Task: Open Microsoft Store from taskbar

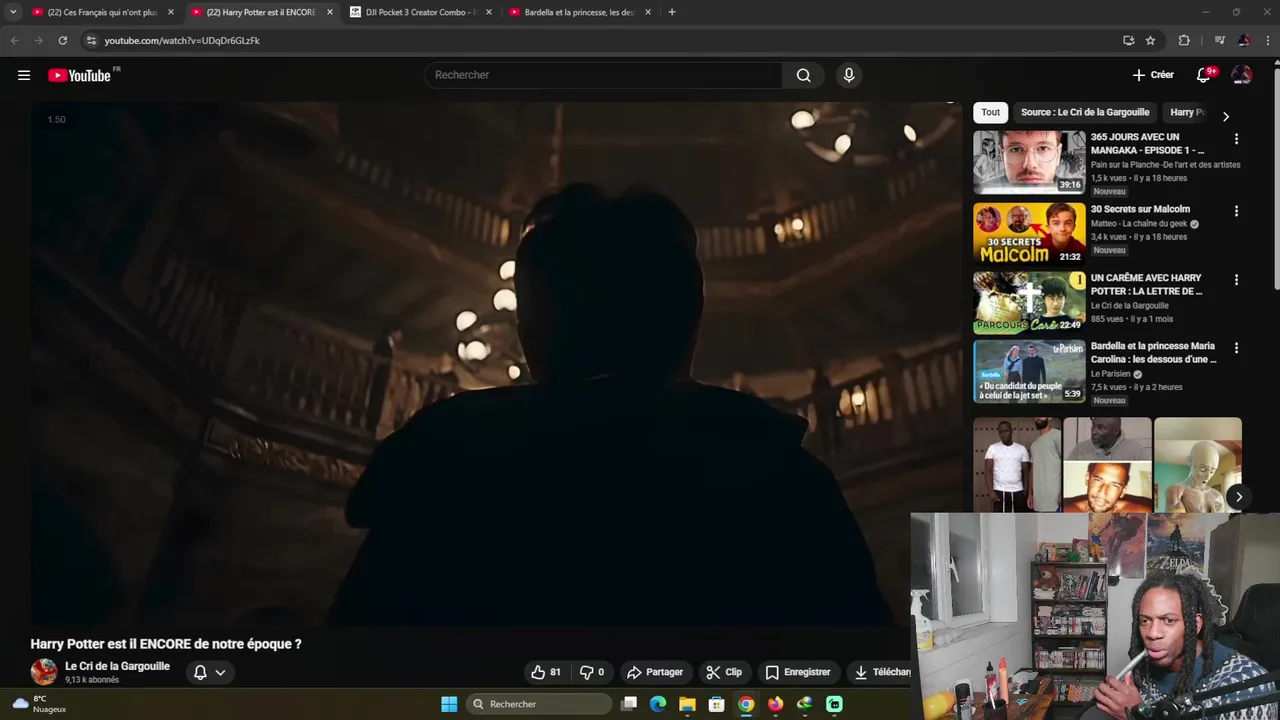Action: [716, 704]
